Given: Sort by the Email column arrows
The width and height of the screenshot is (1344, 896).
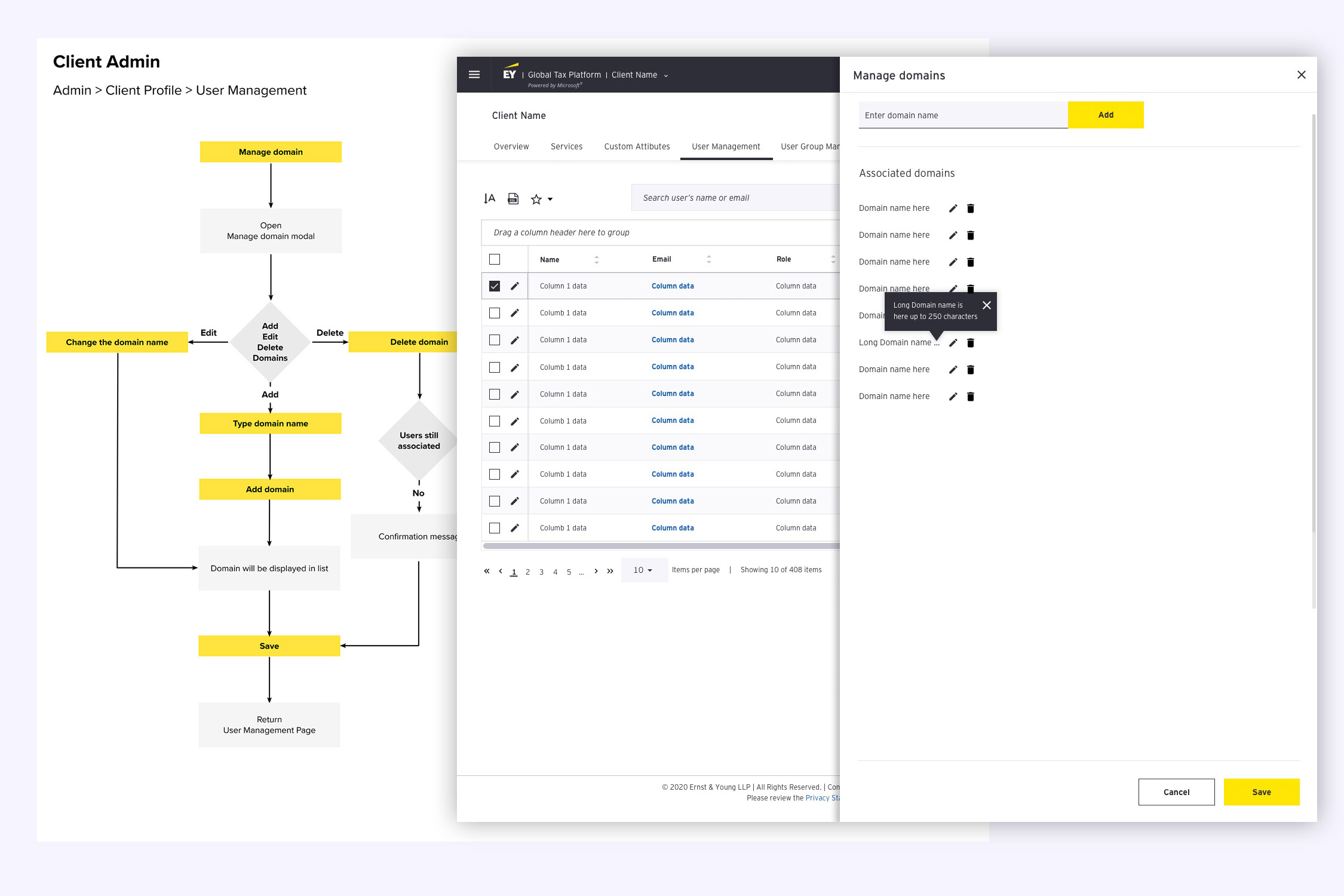Looking at the screenshot, I should (708, 259).
